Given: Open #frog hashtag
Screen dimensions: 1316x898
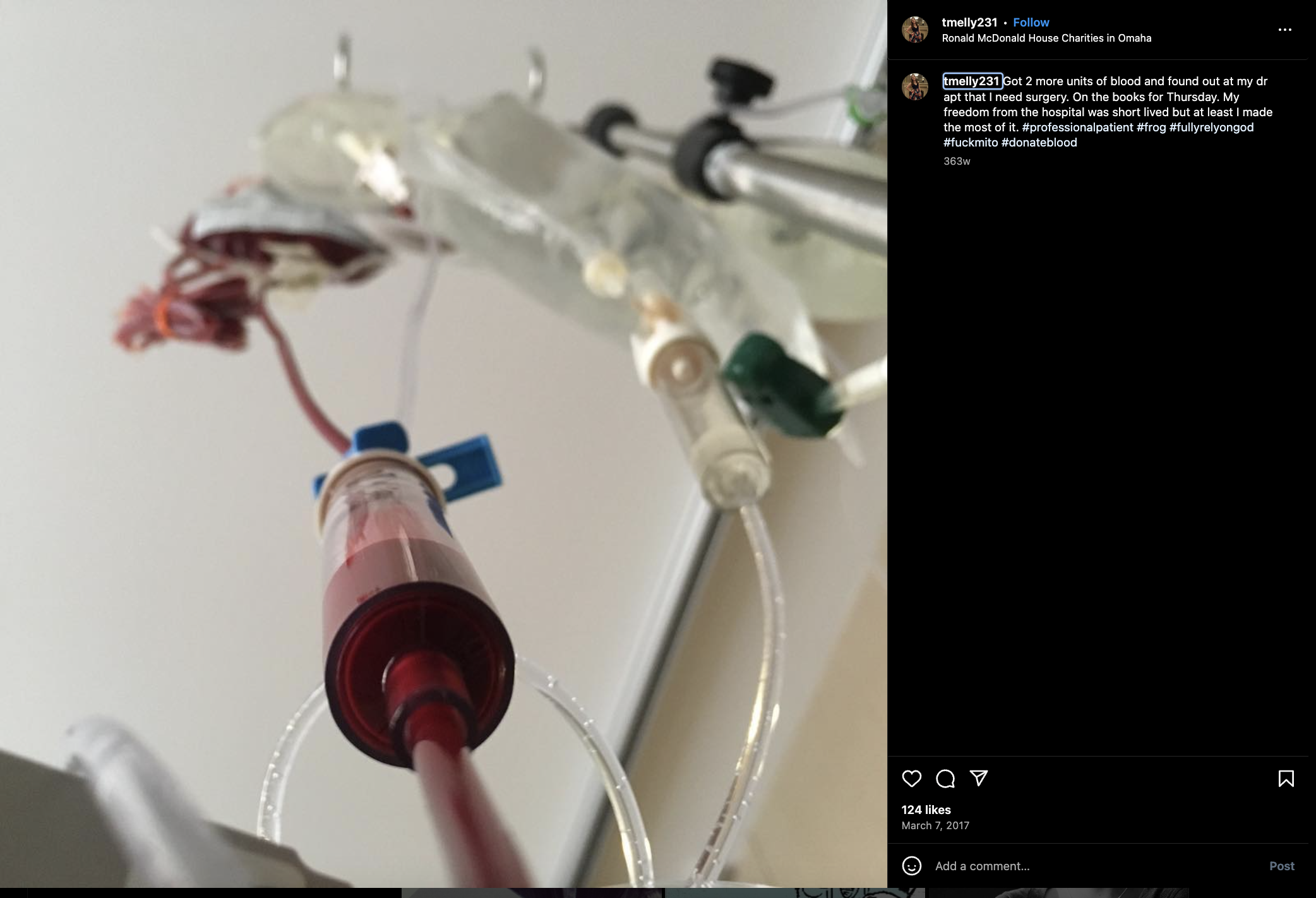Looking at the screenshot, I should click(x=1151, y=127).
